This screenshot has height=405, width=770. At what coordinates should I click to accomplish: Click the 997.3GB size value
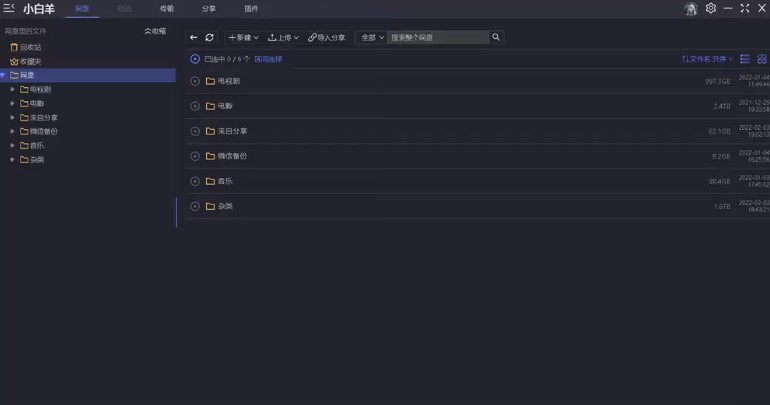718,81
